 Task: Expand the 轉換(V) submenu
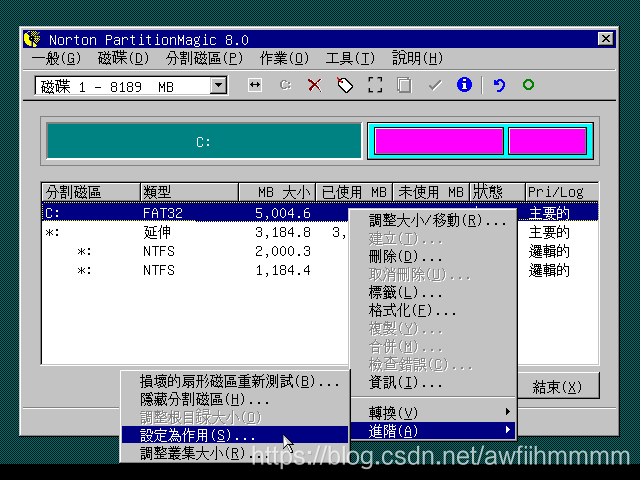[433, 413]
